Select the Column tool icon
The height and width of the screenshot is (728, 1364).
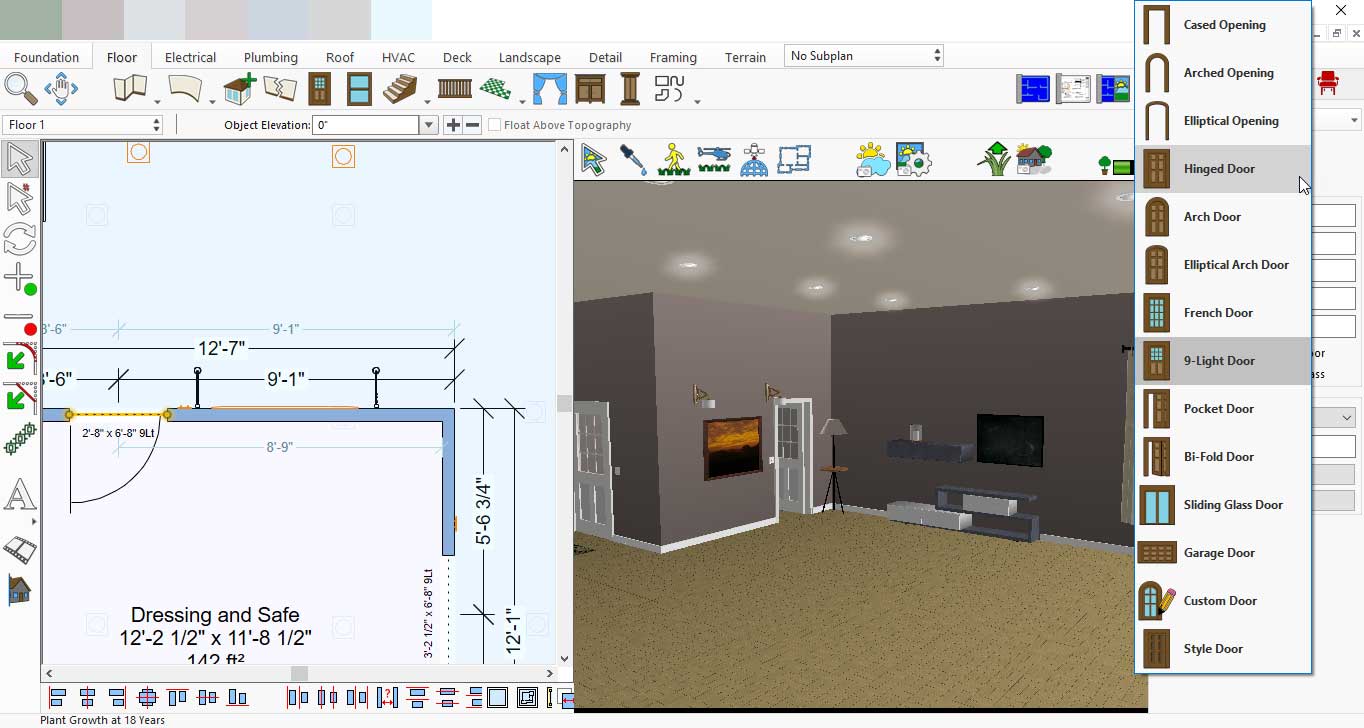630,89
